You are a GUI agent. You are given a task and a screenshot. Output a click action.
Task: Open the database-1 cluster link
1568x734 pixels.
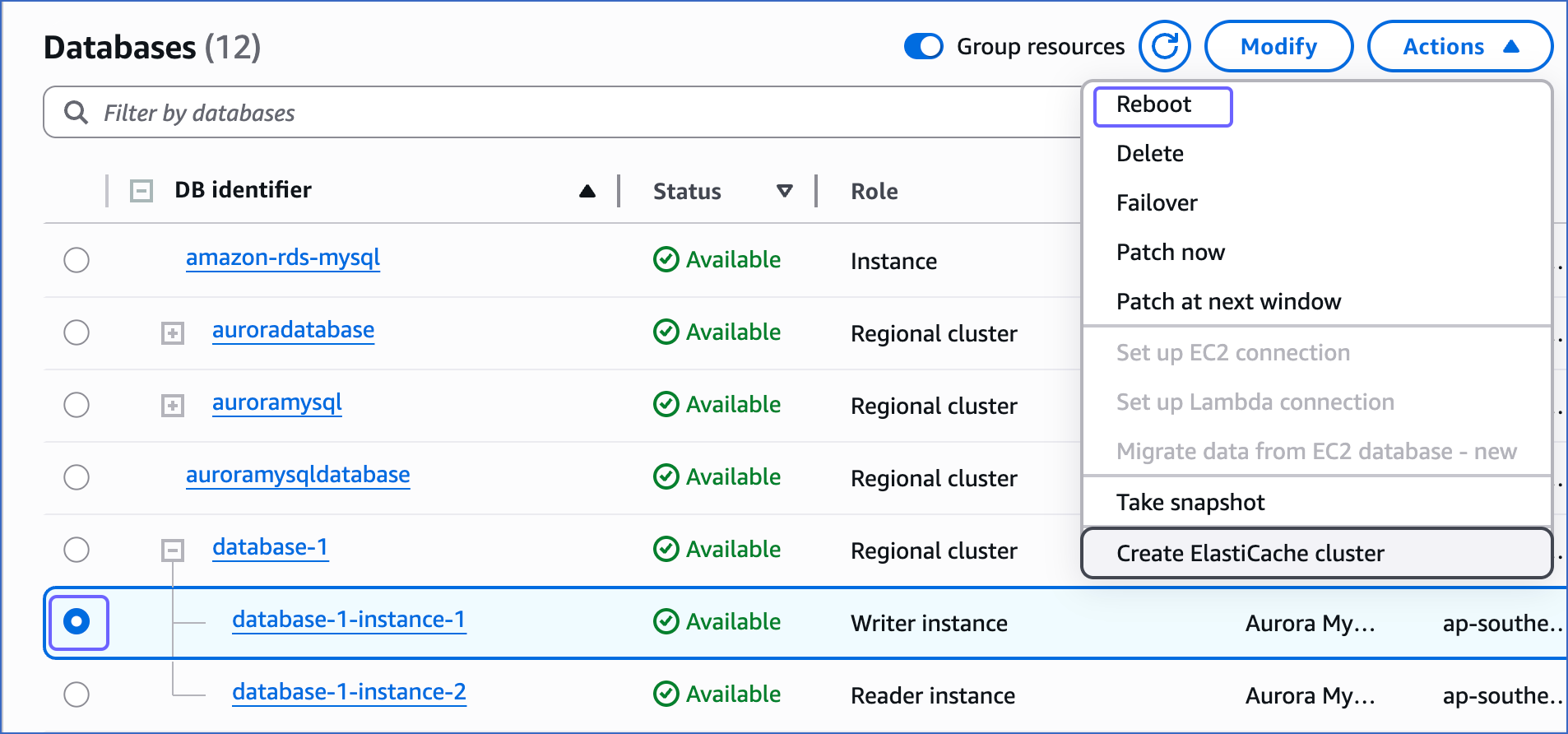pyautogui.click(x=271, y=547)
